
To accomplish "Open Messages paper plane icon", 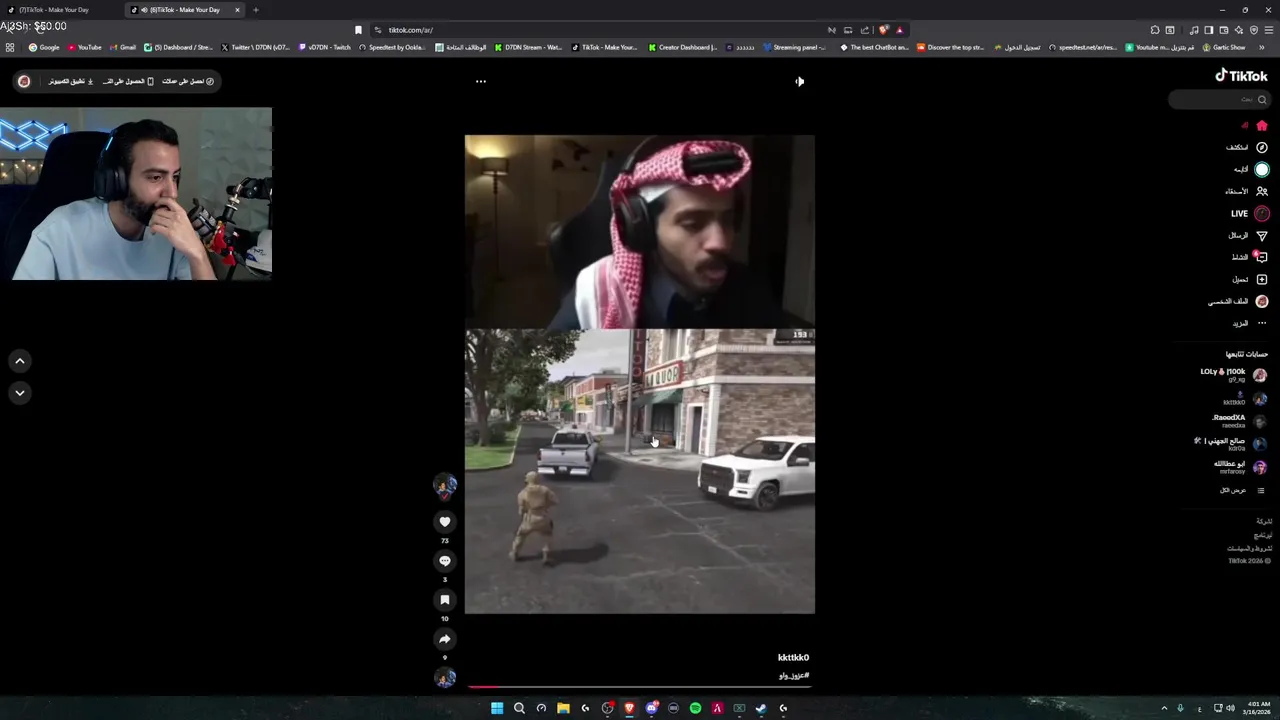I will tap(1262, 235).
